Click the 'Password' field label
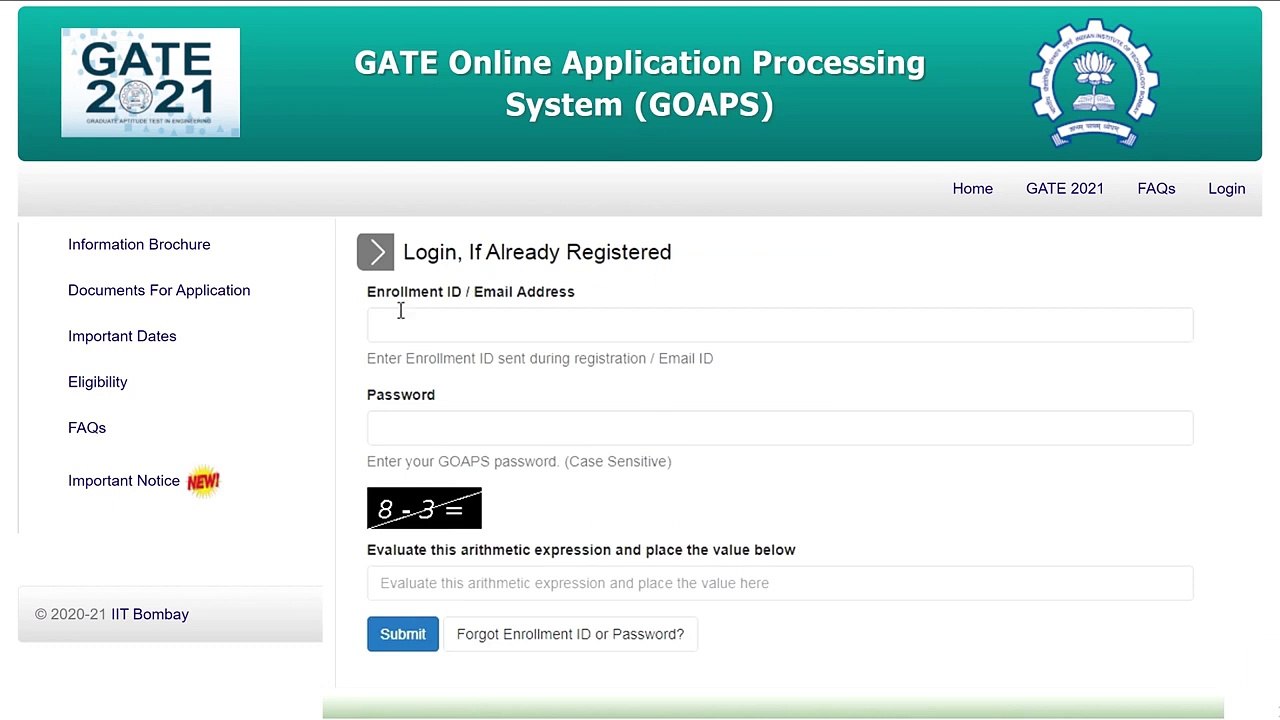This screenshot has width=1280, height=720. coord(401,395)
